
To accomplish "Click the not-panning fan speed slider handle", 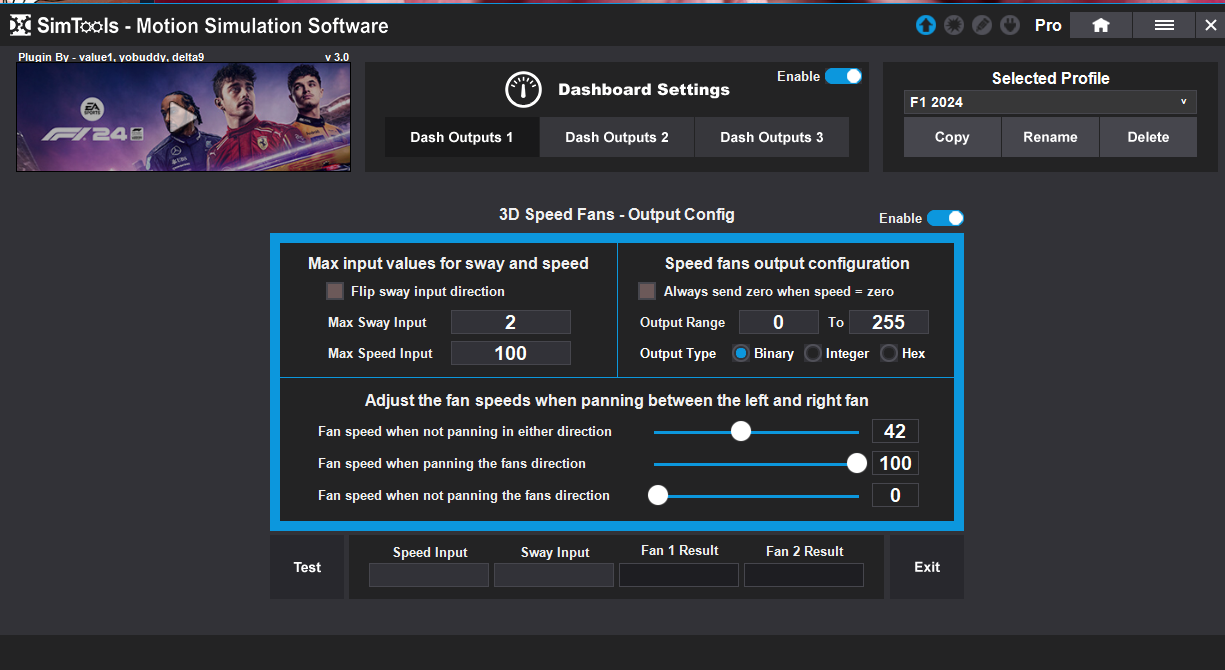I will click(740, 431).
